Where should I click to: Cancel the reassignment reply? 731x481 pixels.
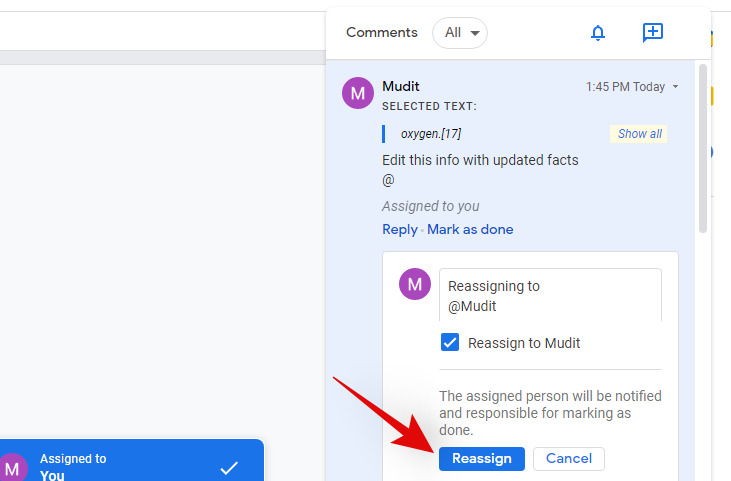pos(568,458)
